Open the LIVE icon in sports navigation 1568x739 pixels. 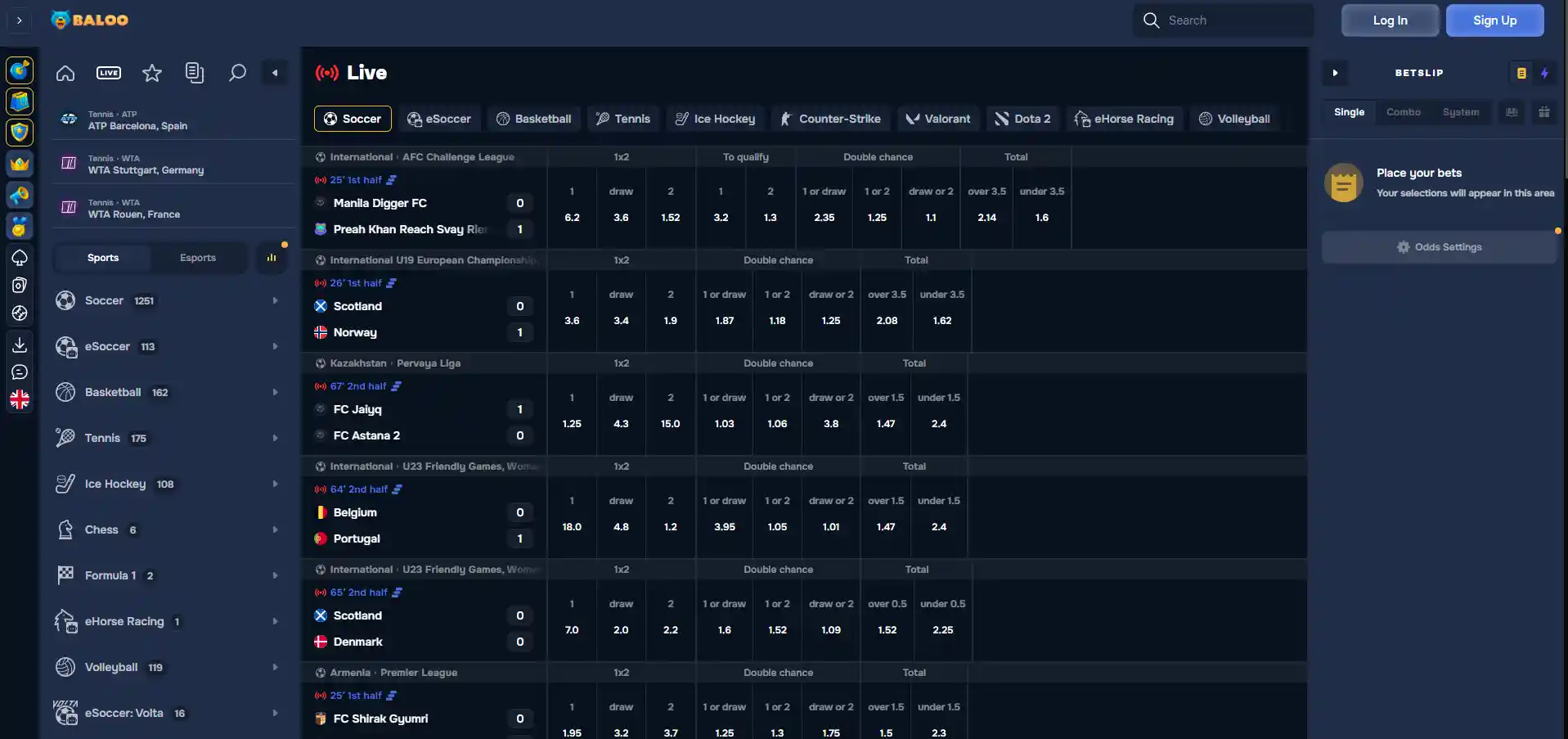coord(109,73)
